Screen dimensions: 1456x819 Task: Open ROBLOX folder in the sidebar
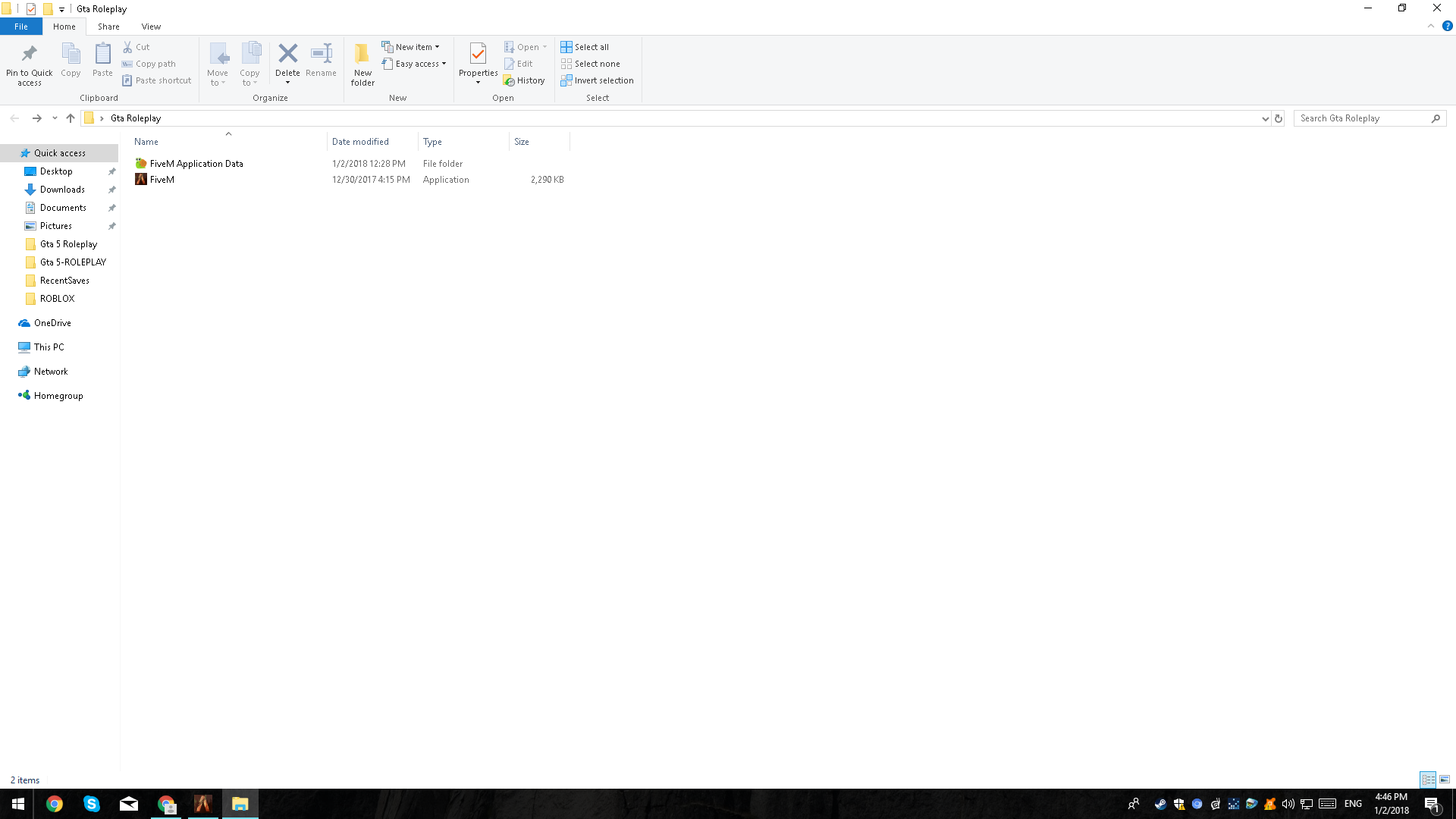(57, 299)
